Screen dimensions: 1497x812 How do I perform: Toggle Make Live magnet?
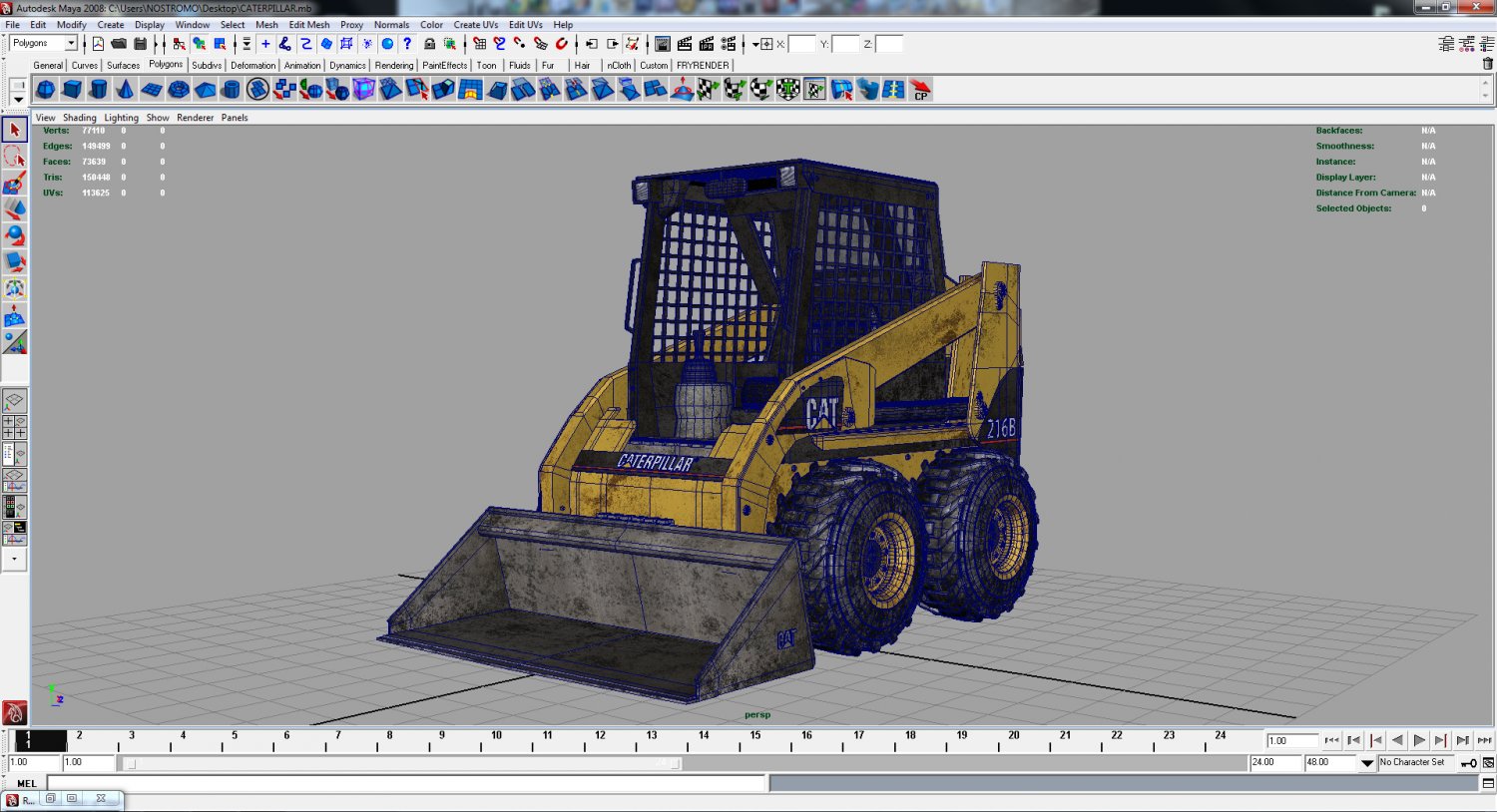tap(562, 44)
